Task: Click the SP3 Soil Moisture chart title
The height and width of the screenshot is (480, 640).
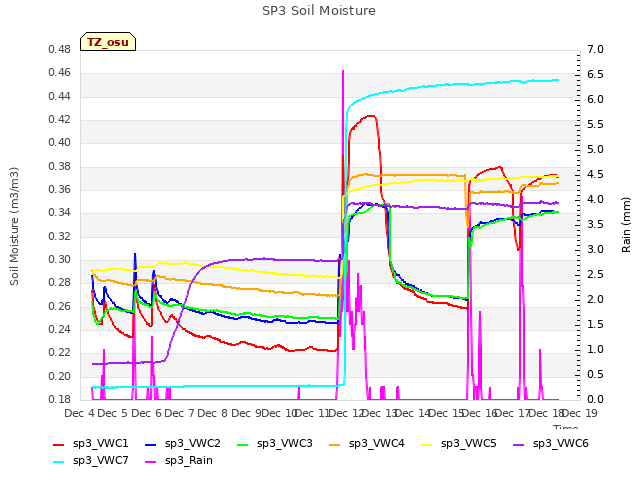Action: [x=319, y=11]
